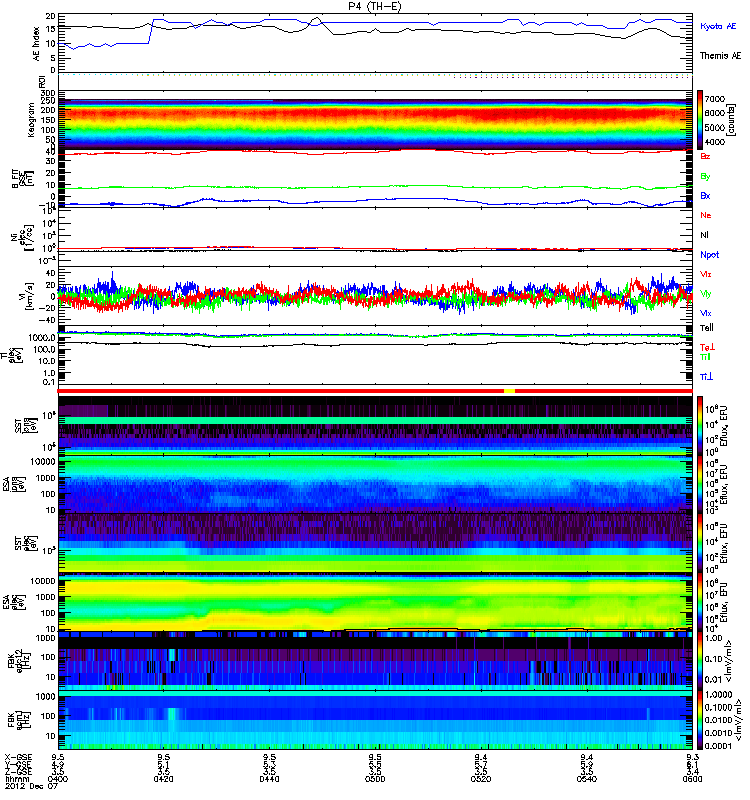The image size is (750, 800).
Task: Click the SST ions Eflux color scale
Action: tap(700, 425)
